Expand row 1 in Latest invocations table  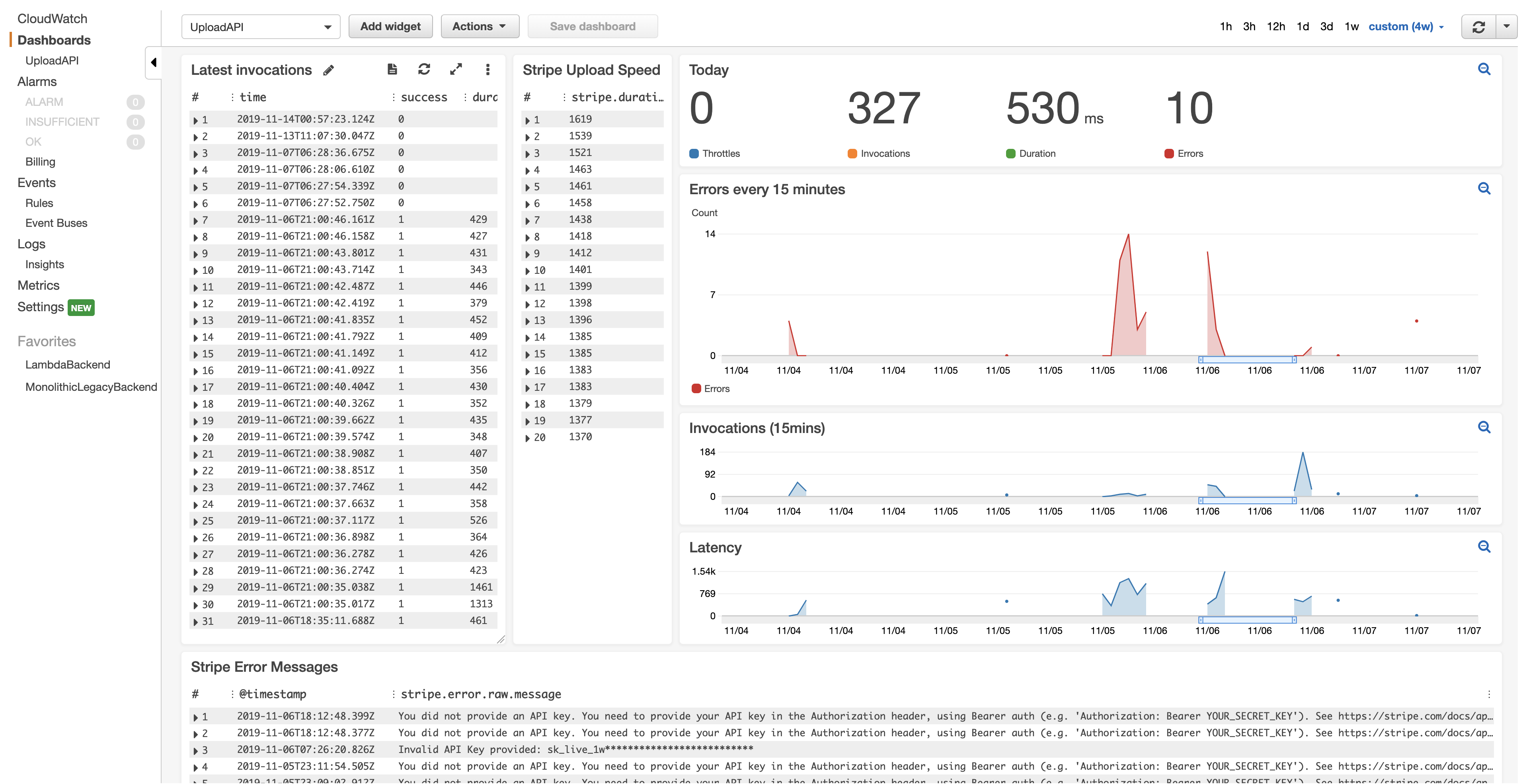point(196,119)
